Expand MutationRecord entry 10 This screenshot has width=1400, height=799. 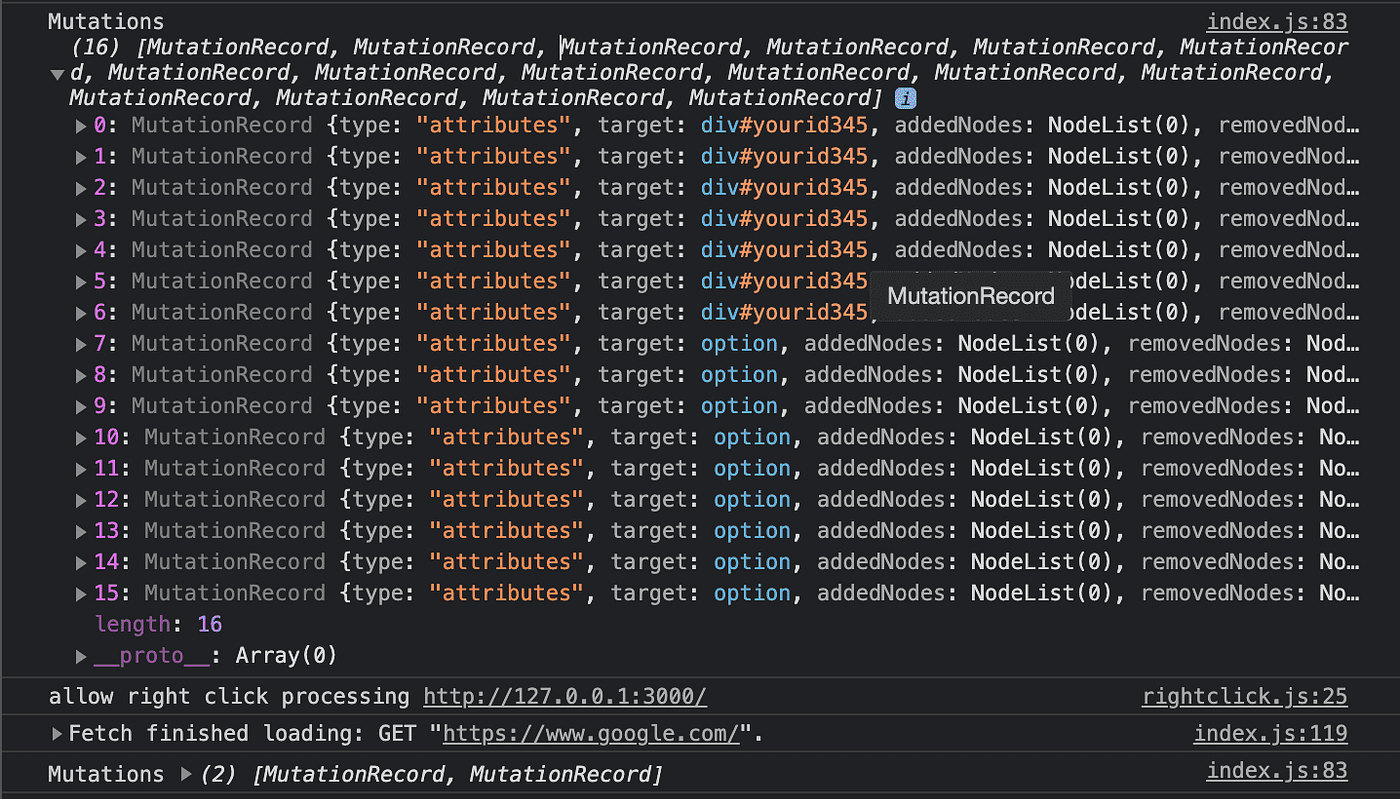click(81, 438)
